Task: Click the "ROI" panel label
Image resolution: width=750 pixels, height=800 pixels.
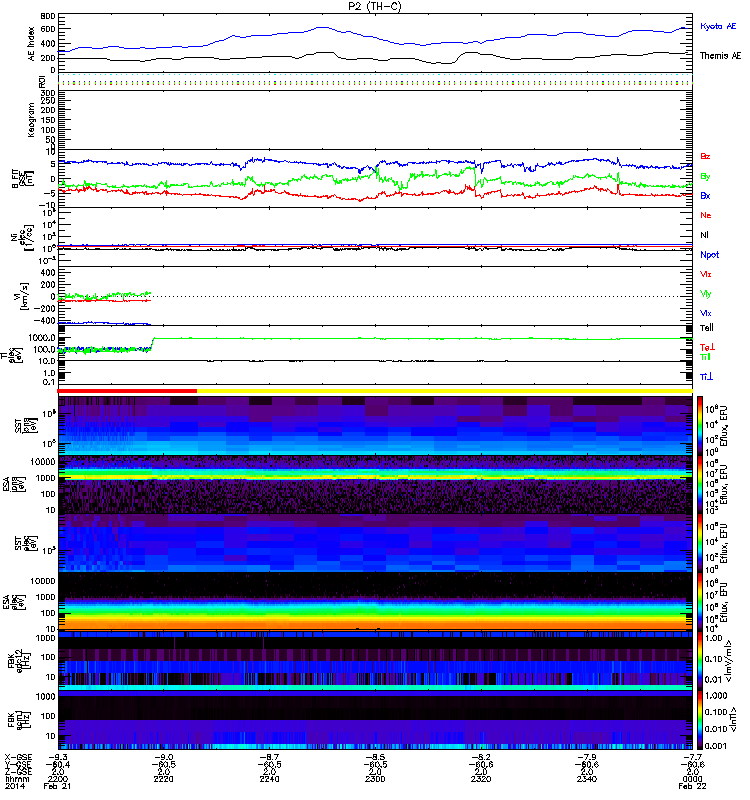Action: point(43,82)
